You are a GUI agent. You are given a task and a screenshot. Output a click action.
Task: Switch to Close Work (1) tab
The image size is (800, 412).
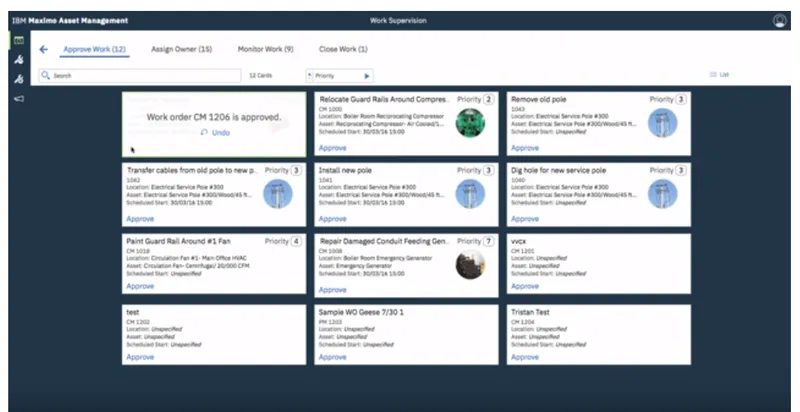(343, 49)
